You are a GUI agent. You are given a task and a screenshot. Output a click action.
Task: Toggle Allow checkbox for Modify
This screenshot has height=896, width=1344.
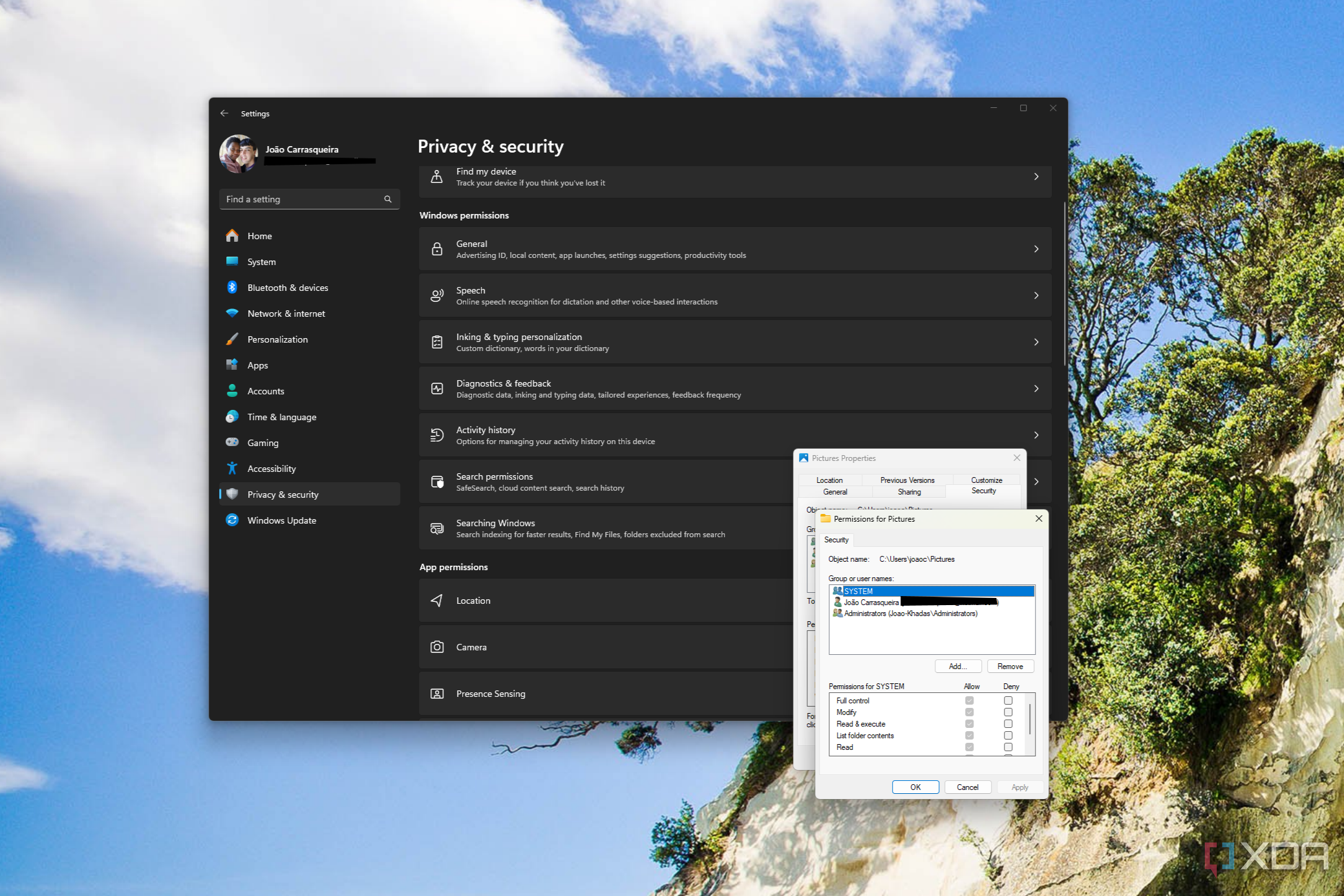(x=969, y=712)
